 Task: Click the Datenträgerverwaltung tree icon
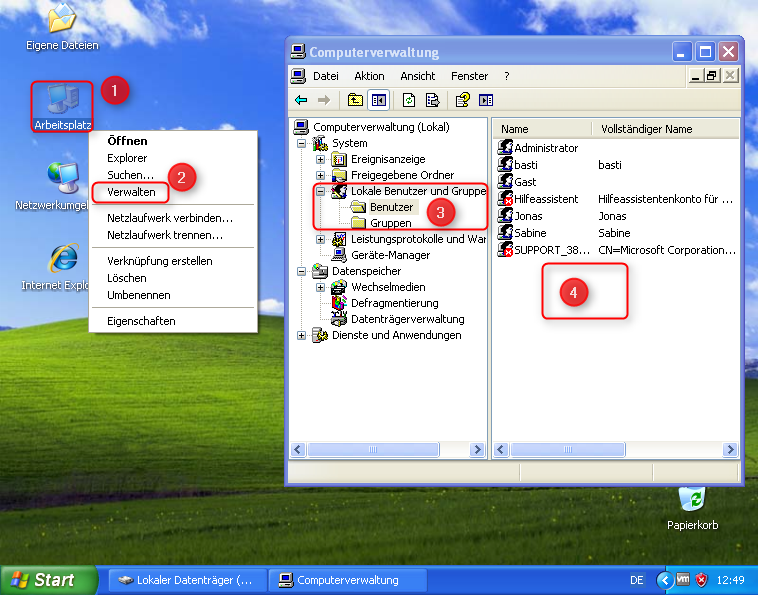(x=339, y=319)
